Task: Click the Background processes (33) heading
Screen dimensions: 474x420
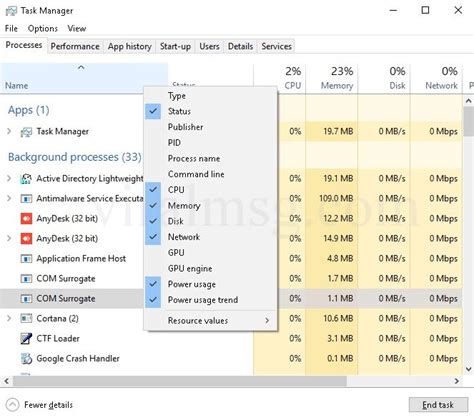Action: (75, 157)
